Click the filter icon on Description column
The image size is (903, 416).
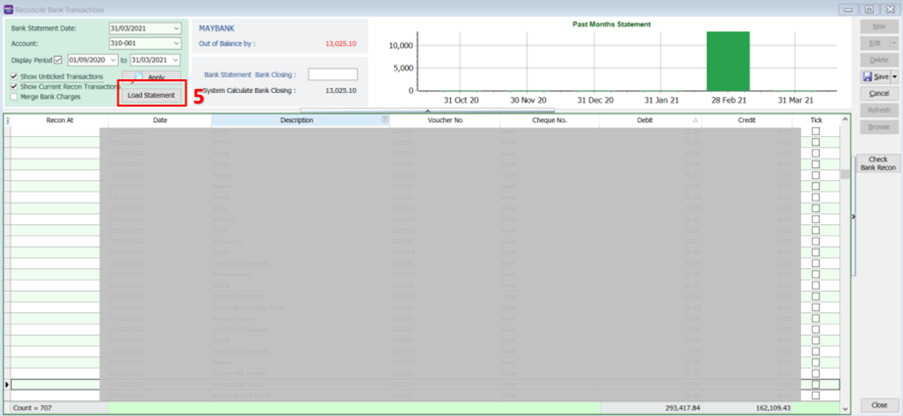[385, 120]
